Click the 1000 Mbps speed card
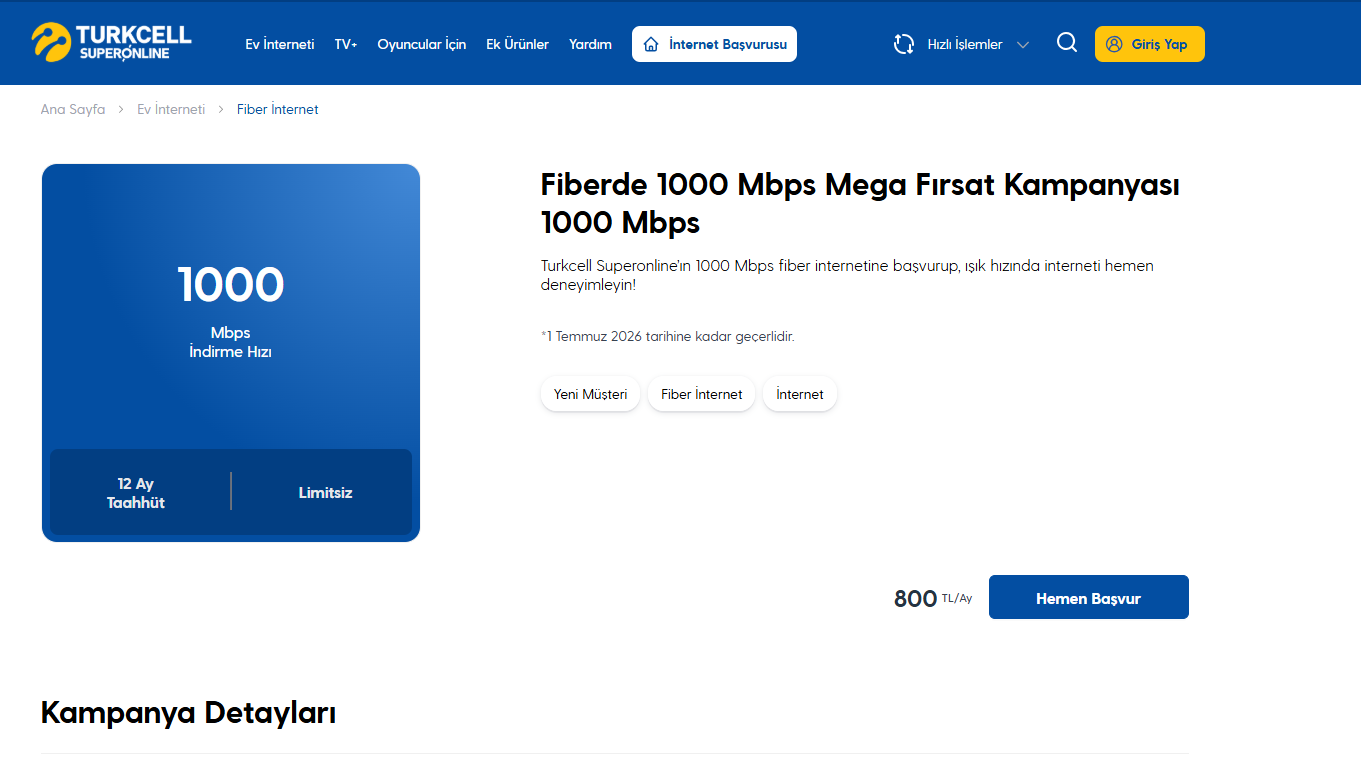 tap(231, 353)
